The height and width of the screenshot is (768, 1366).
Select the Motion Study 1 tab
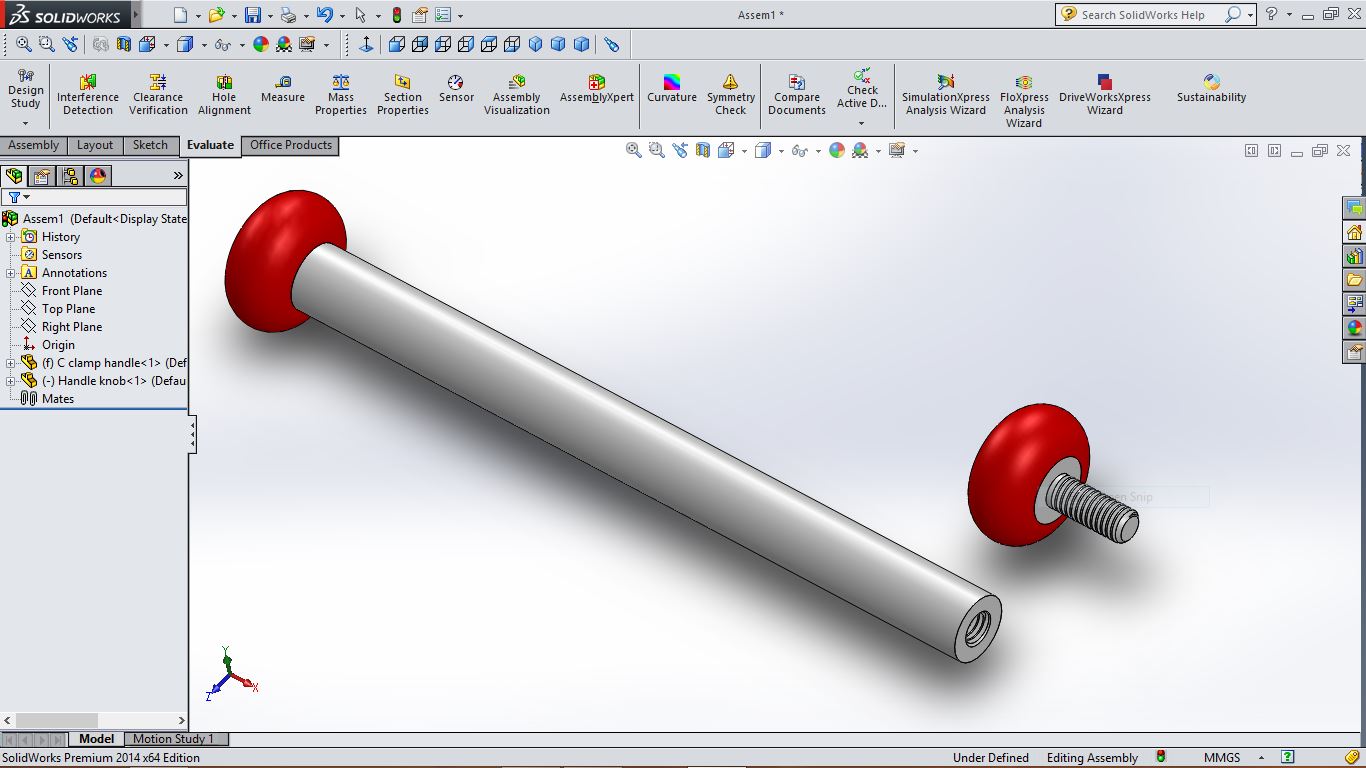click(174, 739)
